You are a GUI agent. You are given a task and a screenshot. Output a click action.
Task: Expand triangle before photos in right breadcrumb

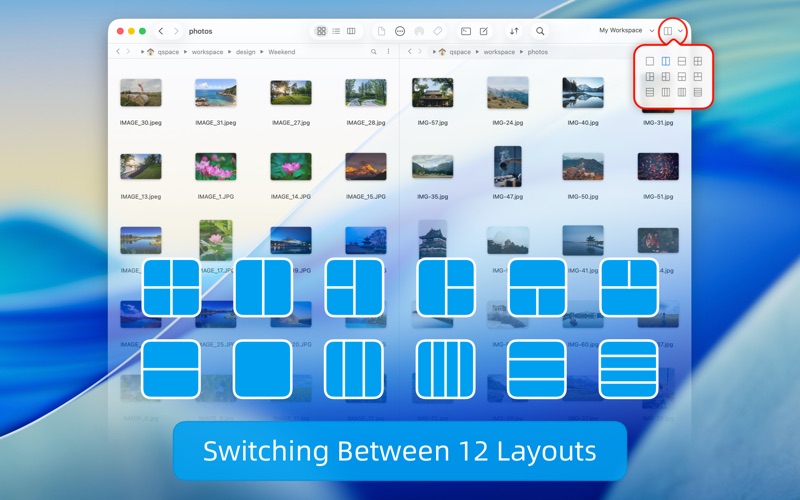[x=521, y=52]
